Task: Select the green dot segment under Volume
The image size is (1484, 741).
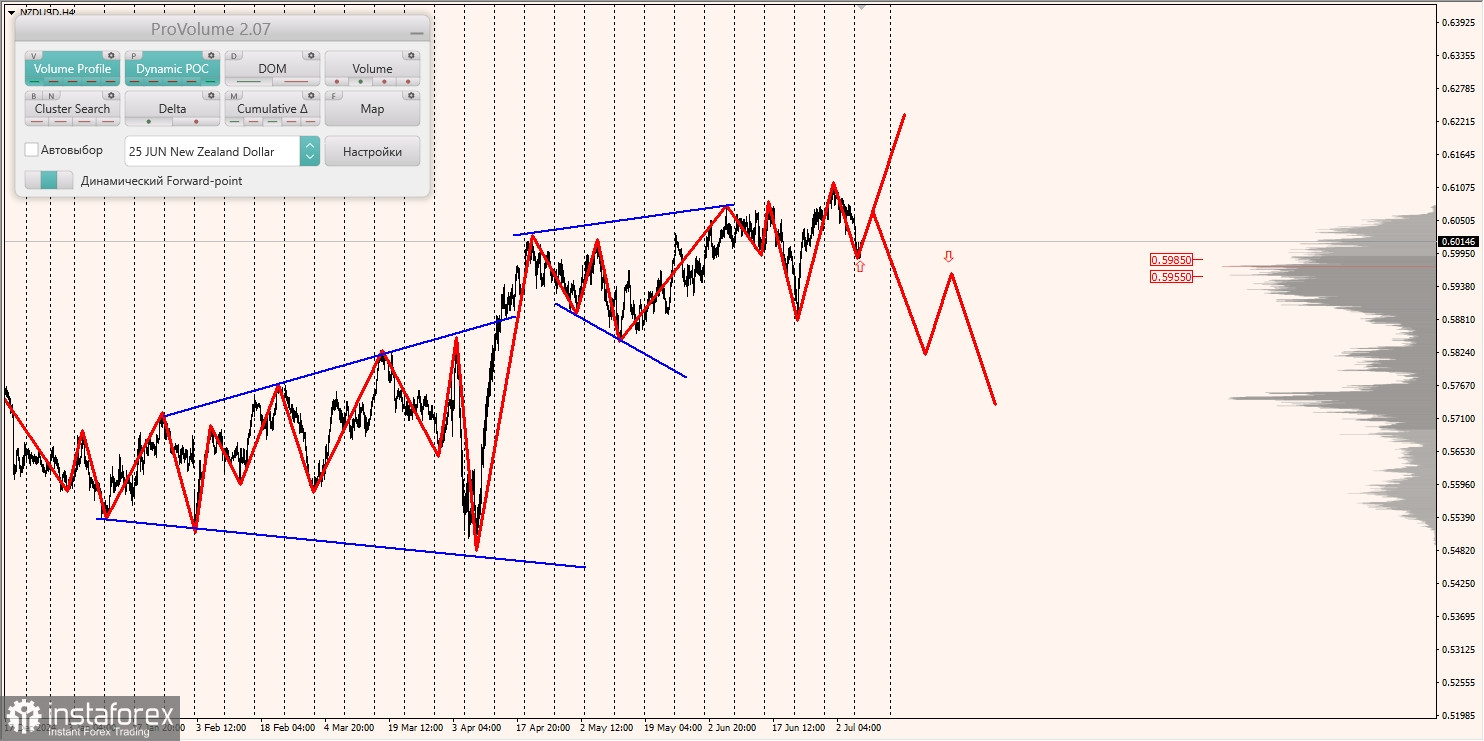Action: pyautogui.click(x=360, y=81)
